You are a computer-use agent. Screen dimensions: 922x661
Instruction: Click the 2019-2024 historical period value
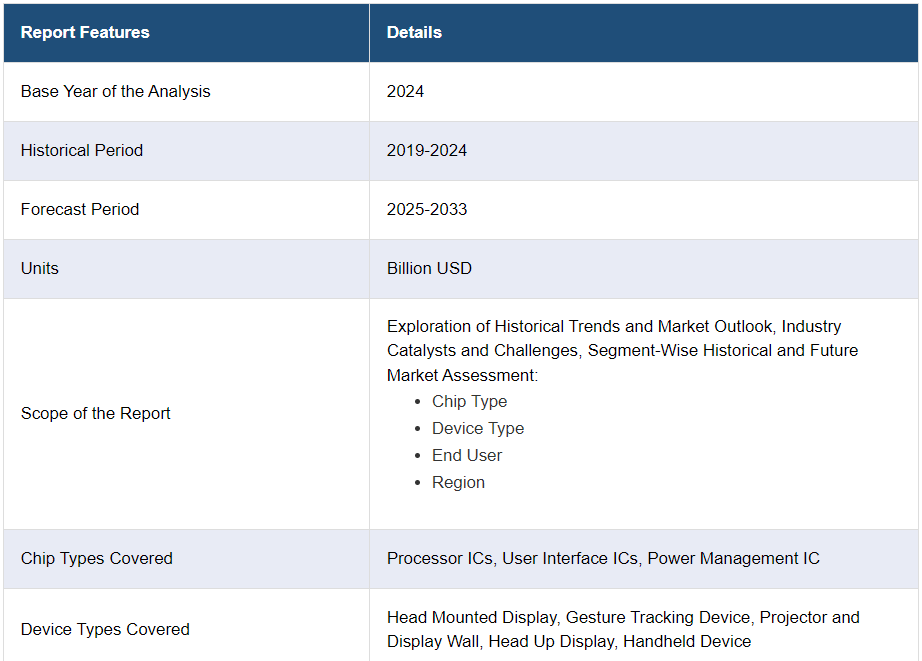[x=427, y=150]
